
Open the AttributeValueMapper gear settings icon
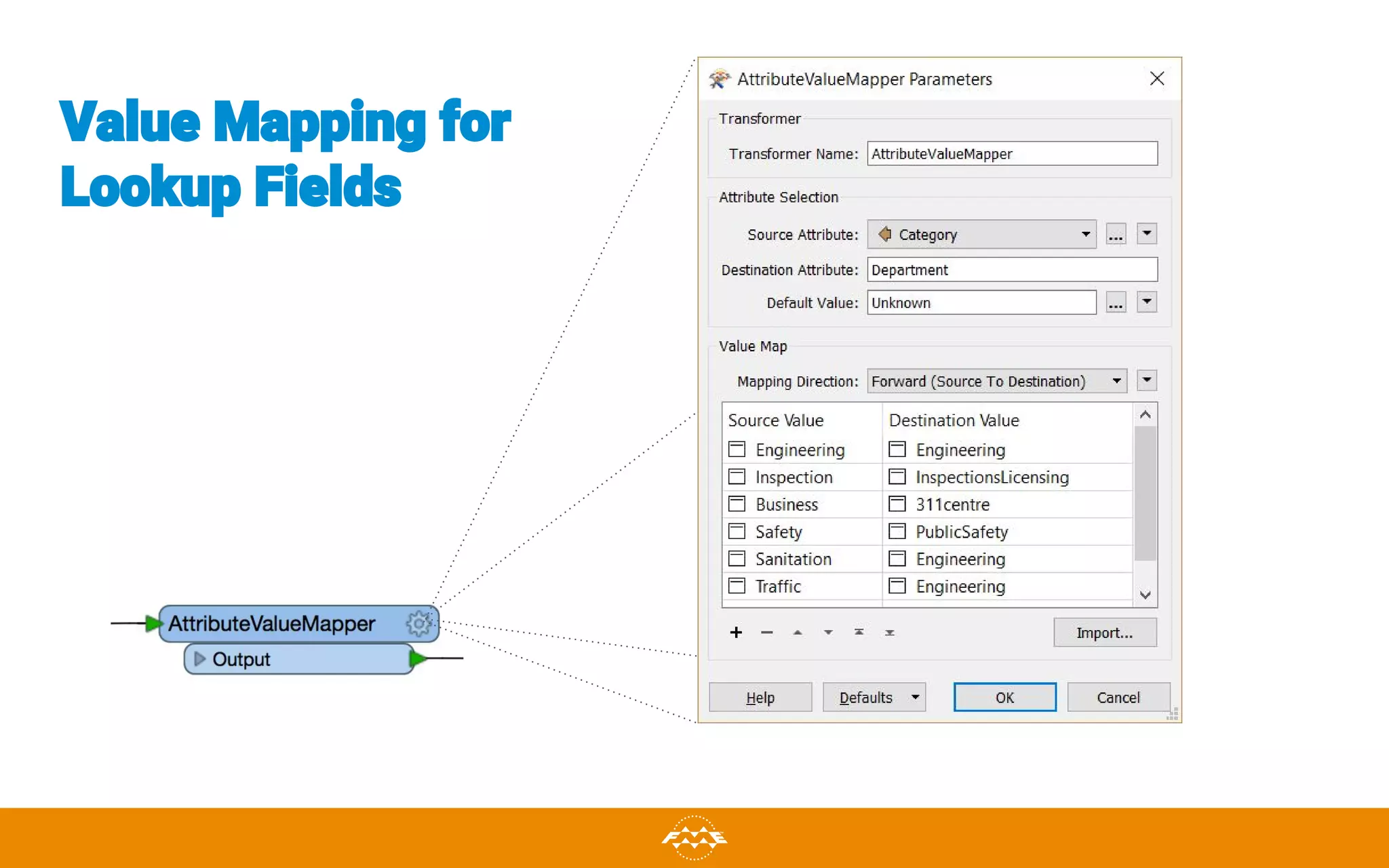tap(419, 623)
